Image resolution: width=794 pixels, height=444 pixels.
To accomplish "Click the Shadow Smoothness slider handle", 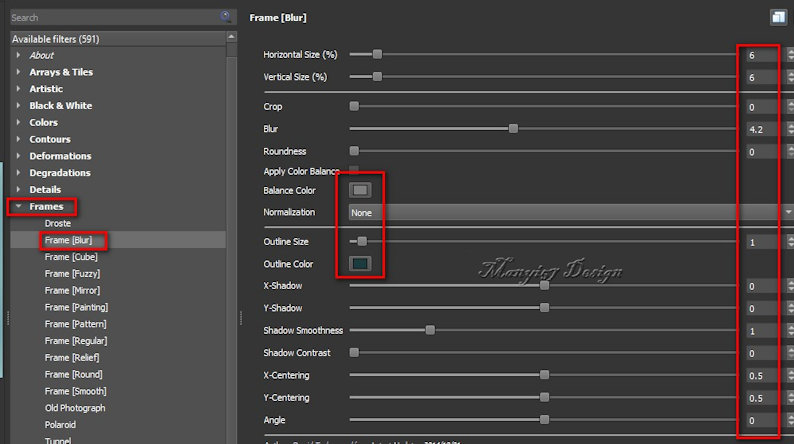I will click(430, 330).
